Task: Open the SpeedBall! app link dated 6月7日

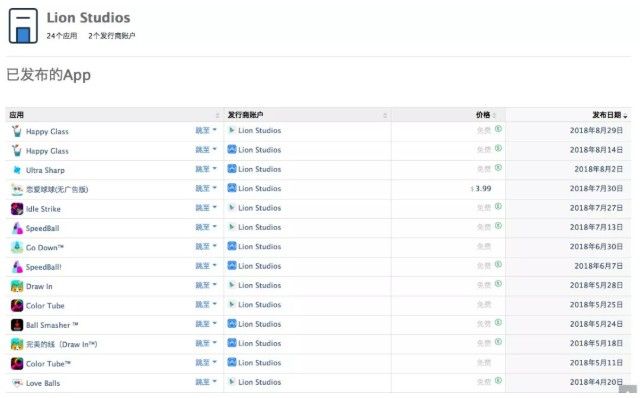Action: (43, 267)
